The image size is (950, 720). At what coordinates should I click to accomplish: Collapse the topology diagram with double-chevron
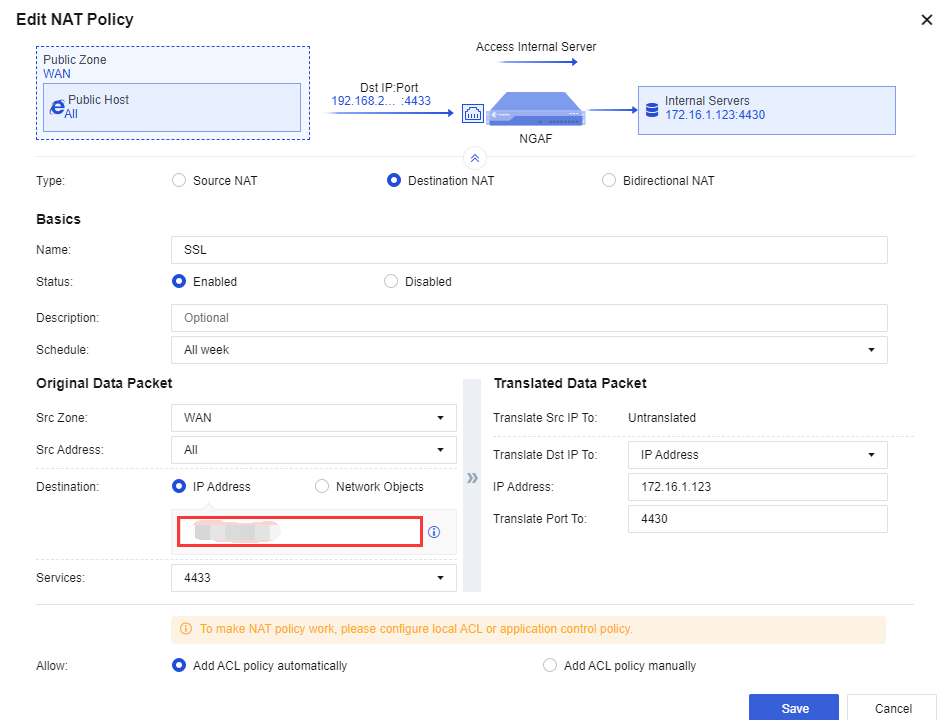475,157
